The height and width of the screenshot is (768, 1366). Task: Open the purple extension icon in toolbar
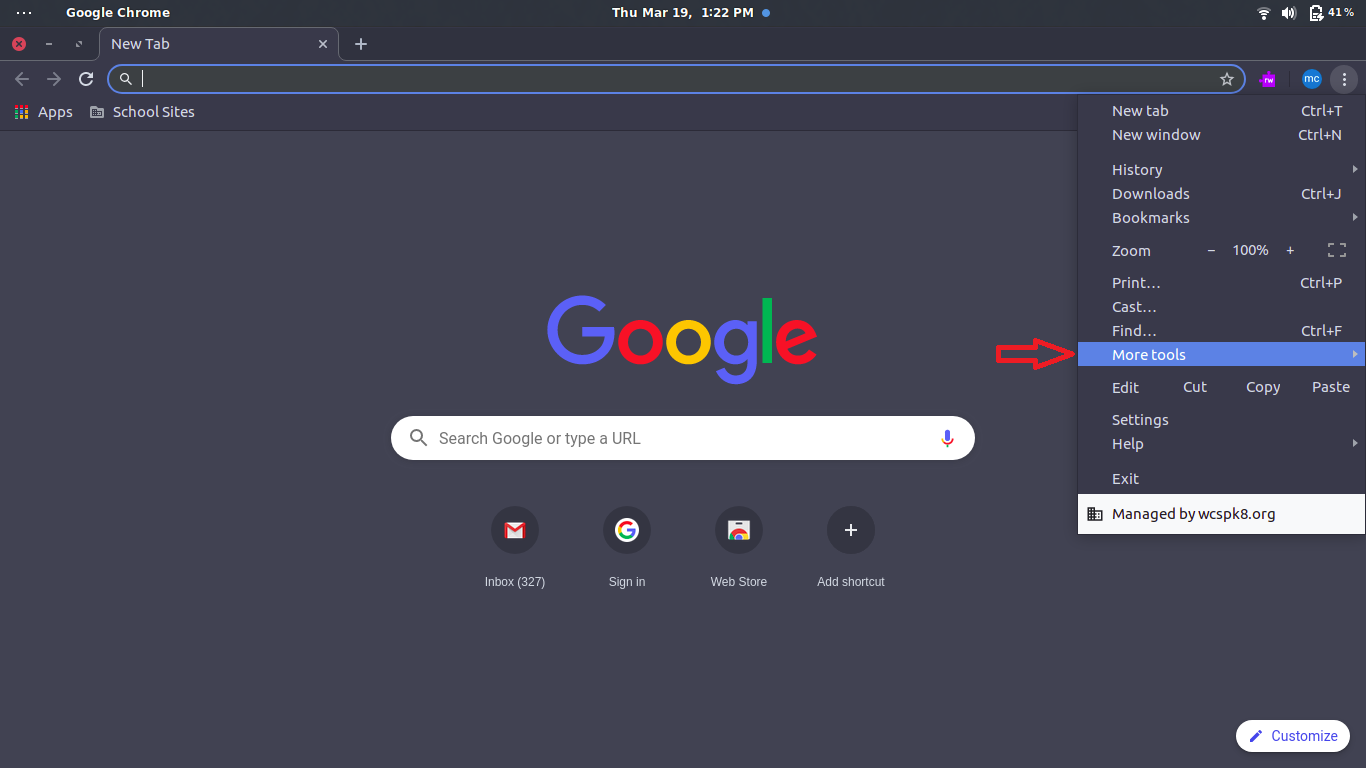tap(1268, 79)
